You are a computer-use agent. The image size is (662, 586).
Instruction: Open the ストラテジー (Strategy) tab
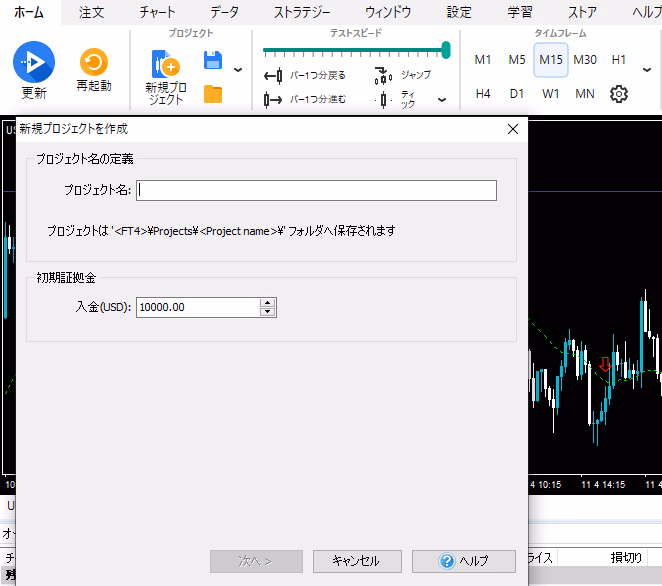click(x=301, y=13)
